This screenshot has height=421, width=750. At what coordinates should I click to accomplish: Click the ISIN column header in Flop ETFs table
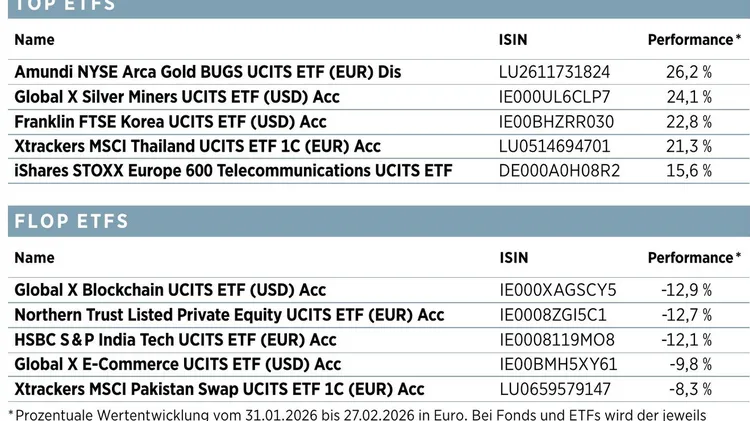pos(512,257)
